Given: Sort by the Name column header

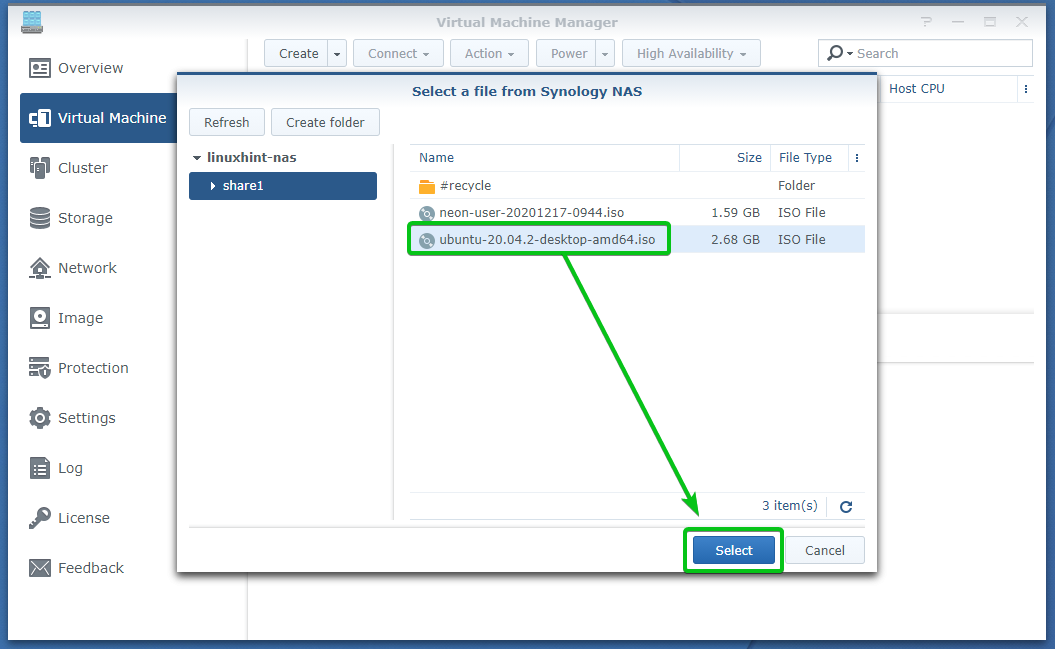Looking at the screenshot, I should tap(544, 157).
